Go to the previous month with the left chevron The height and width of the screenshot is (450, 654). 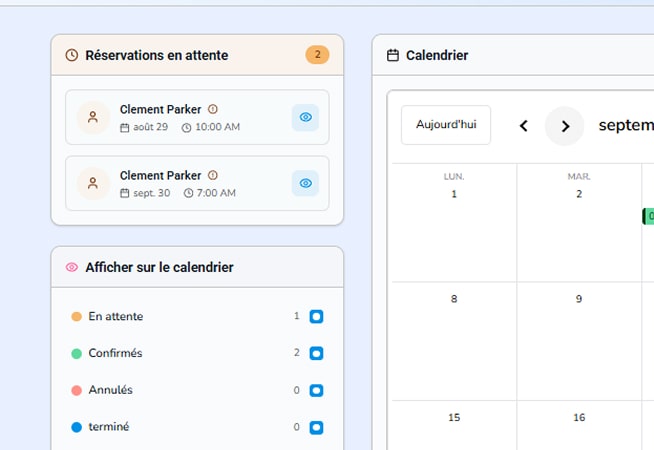(x=523, y=126)
